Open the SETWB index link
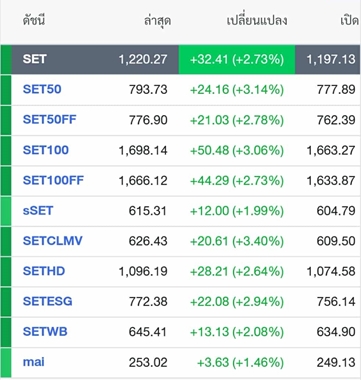Screen dimensions: 361x380 click(x=45, y=332)
